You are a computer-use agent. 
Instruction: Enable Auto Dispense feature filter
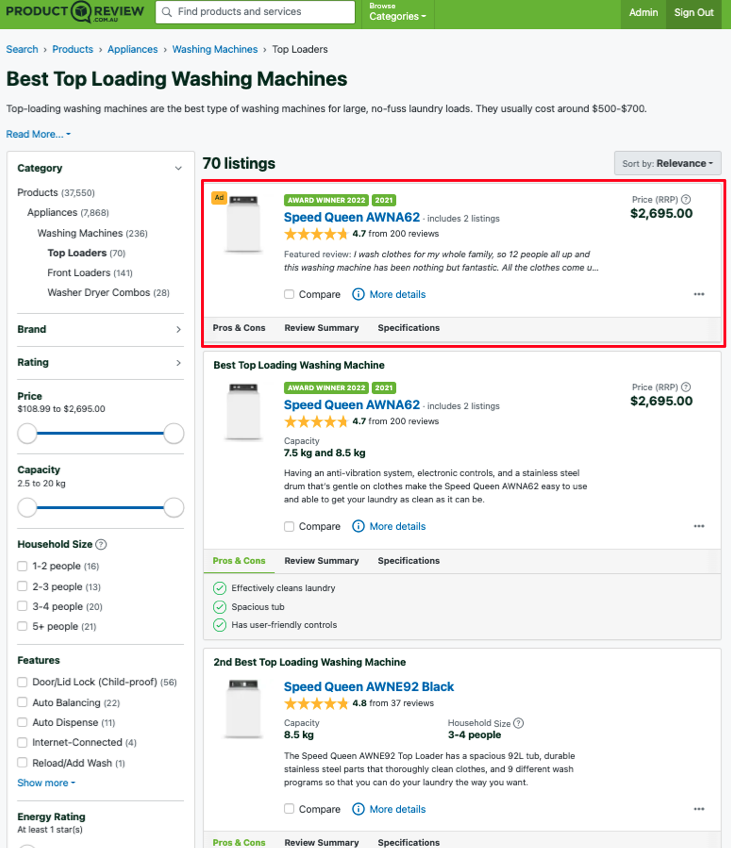pyautogui.click(x=22, y=722)
